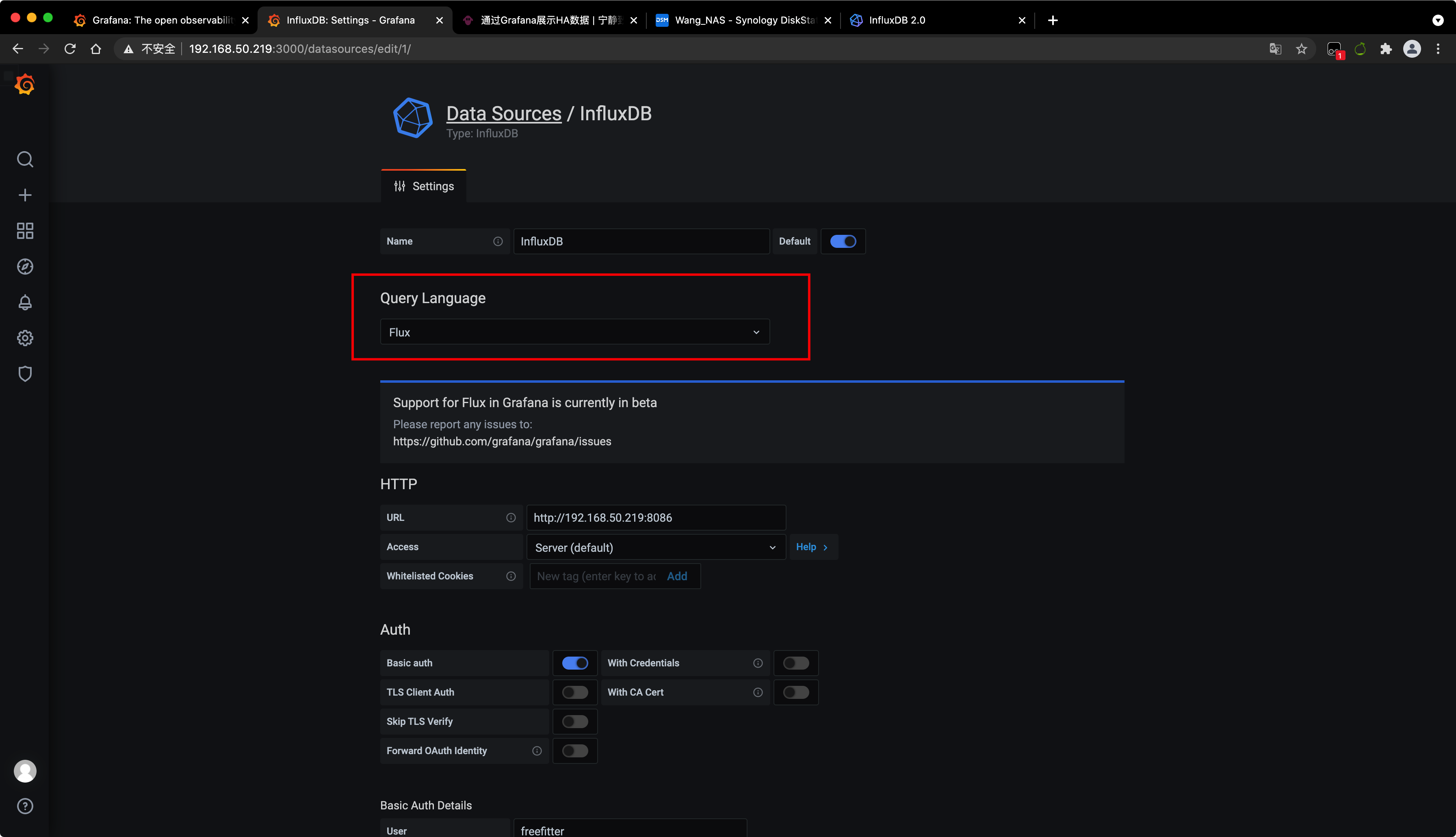Enable the With CA Cert switch
Image resolution: width=1456 pixels, height=837 pixels.
click(x=796, y=692)
